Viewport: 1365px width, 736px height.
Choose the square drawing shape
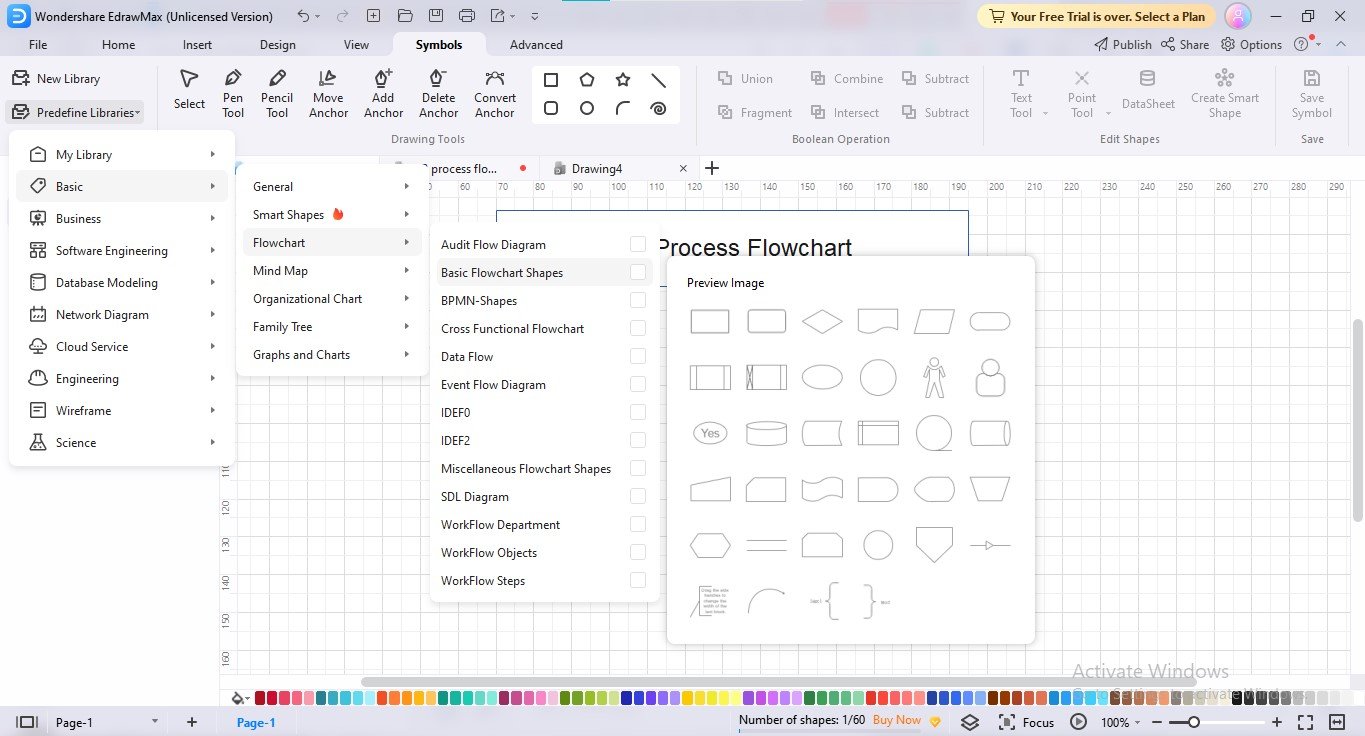(551, 80)
